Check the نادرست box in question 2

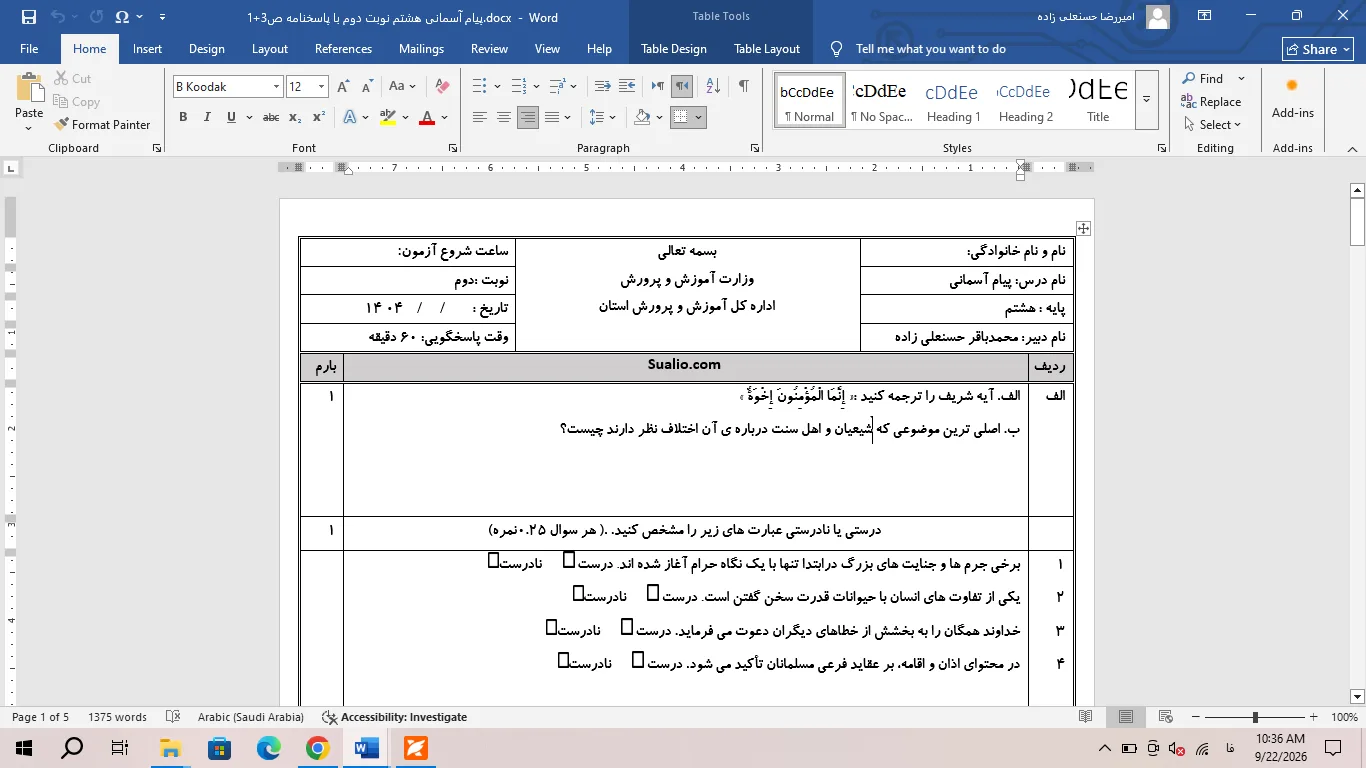[578, 593]
